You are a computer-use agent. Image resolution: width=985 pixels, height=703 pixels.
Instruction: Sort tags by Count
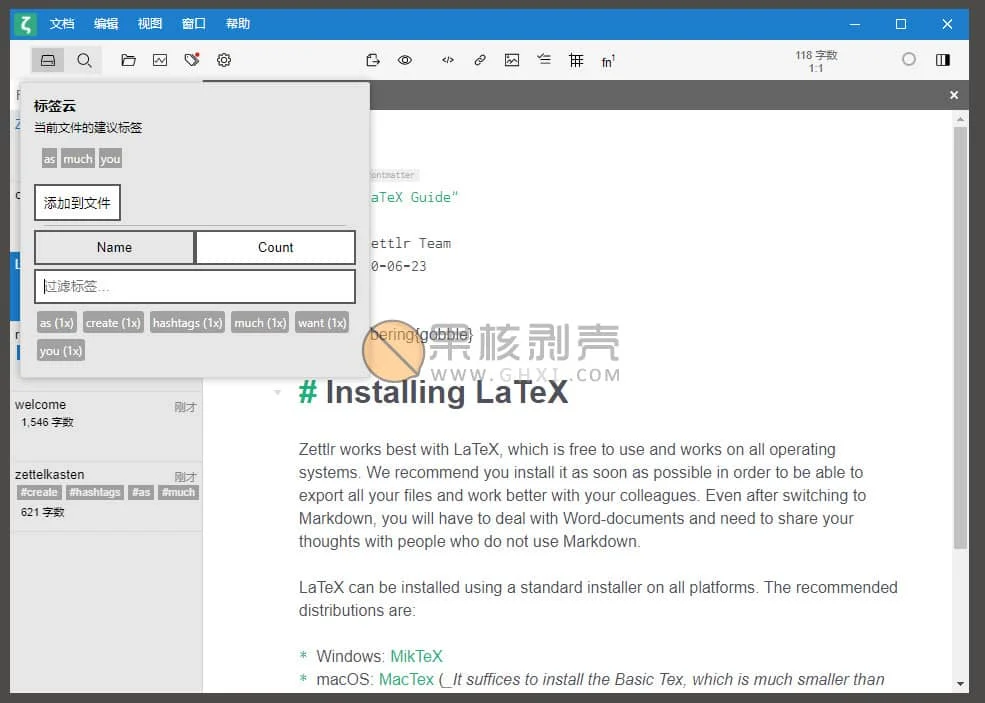pyautogui.click(x=275, y=248)
